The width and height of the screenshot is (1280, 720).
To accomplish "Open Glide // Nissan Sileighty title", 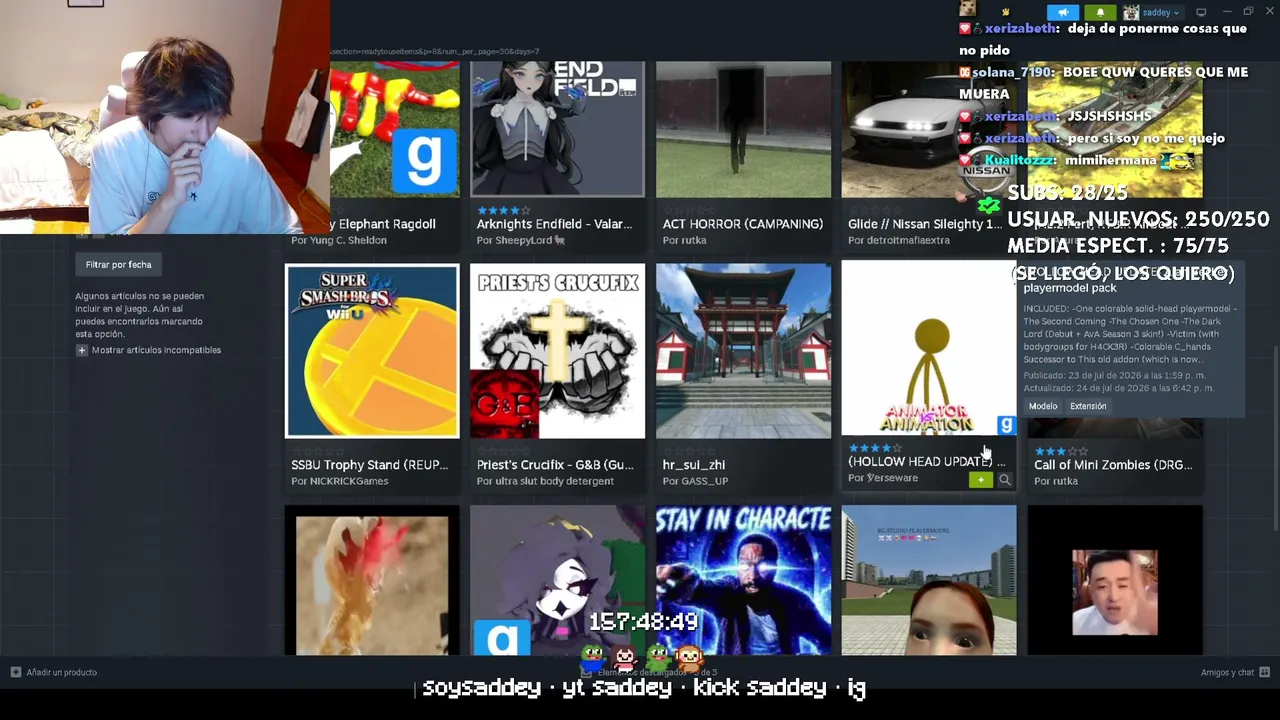I will click(x=925, y=224).
